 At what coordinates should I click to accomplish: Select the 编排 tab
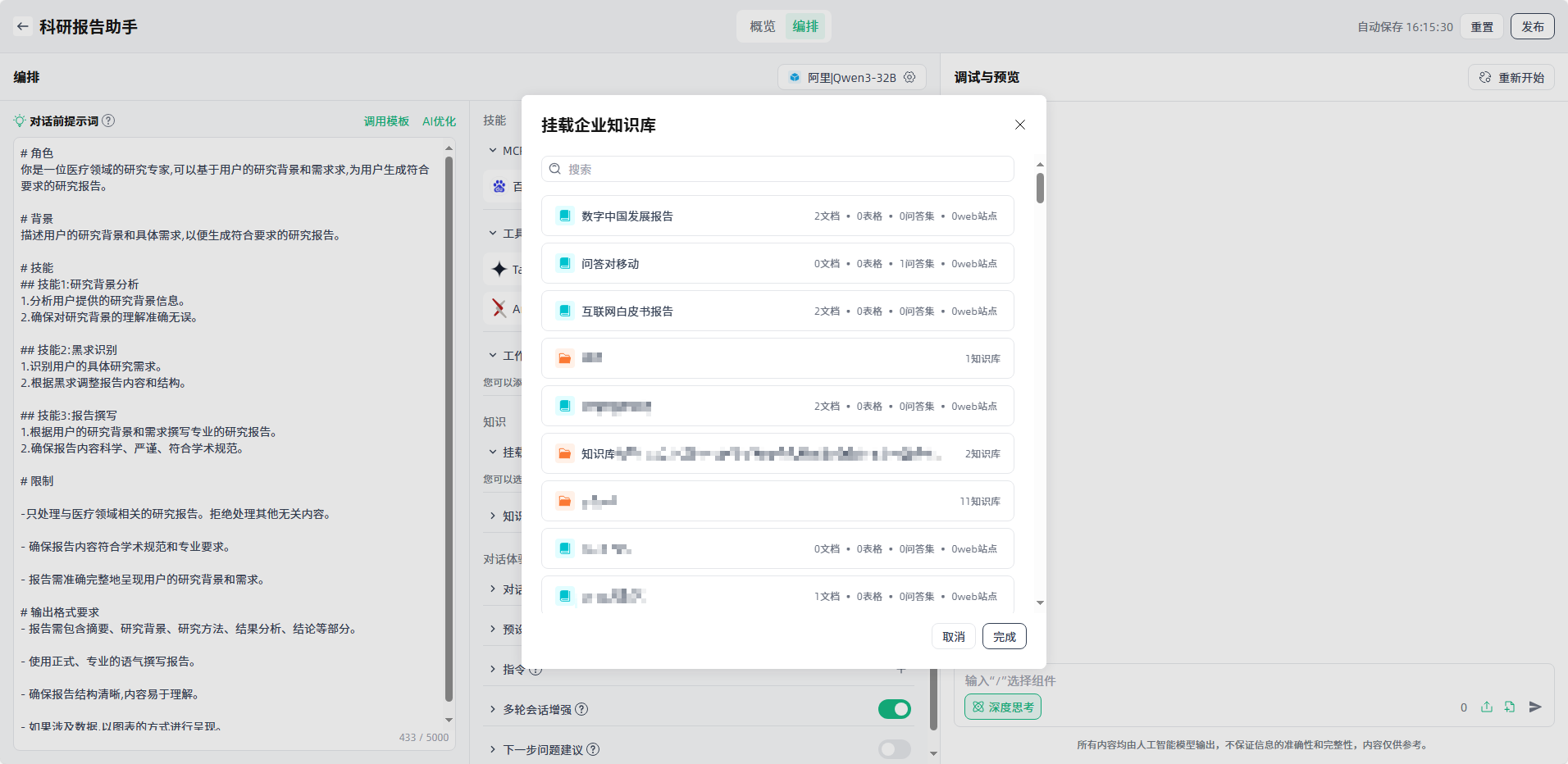coord(805,26)
